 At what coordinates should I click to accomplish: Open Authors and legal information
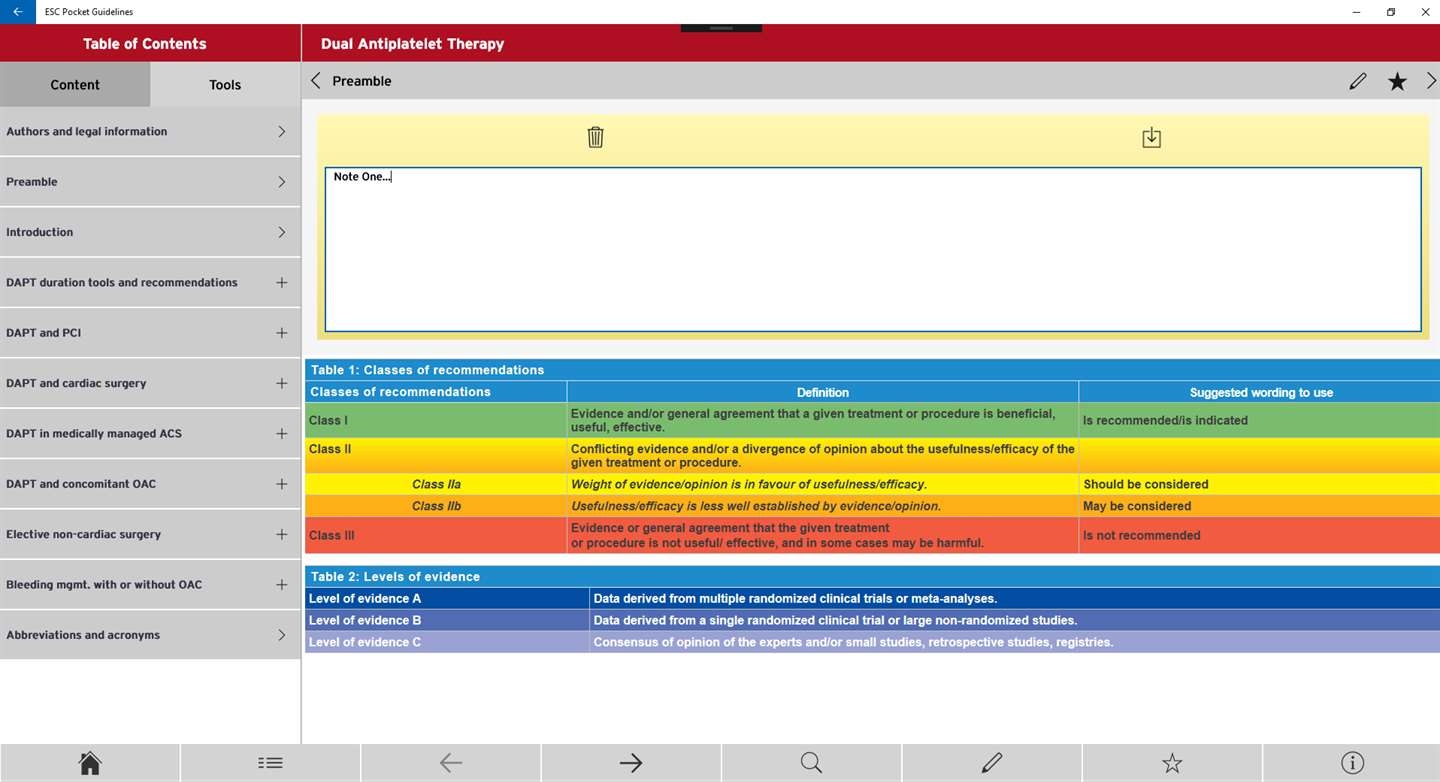[150, 132]
